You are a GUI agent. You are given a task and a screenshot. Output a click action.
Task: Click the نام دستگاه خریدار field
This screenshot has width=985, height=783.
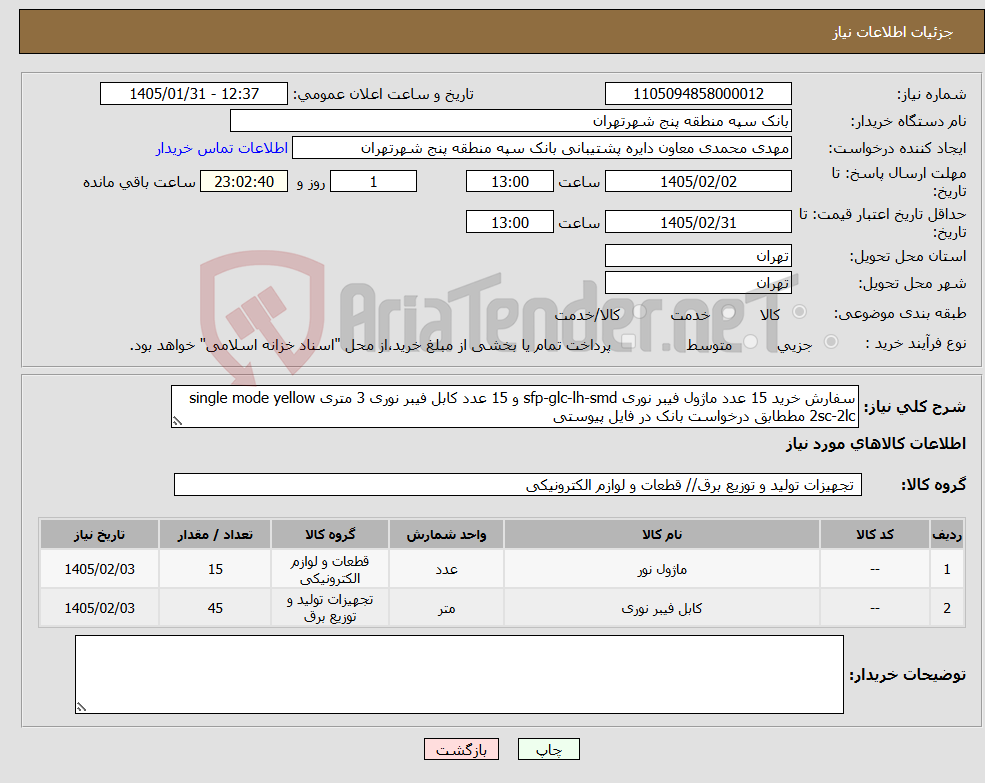point(511,121)
